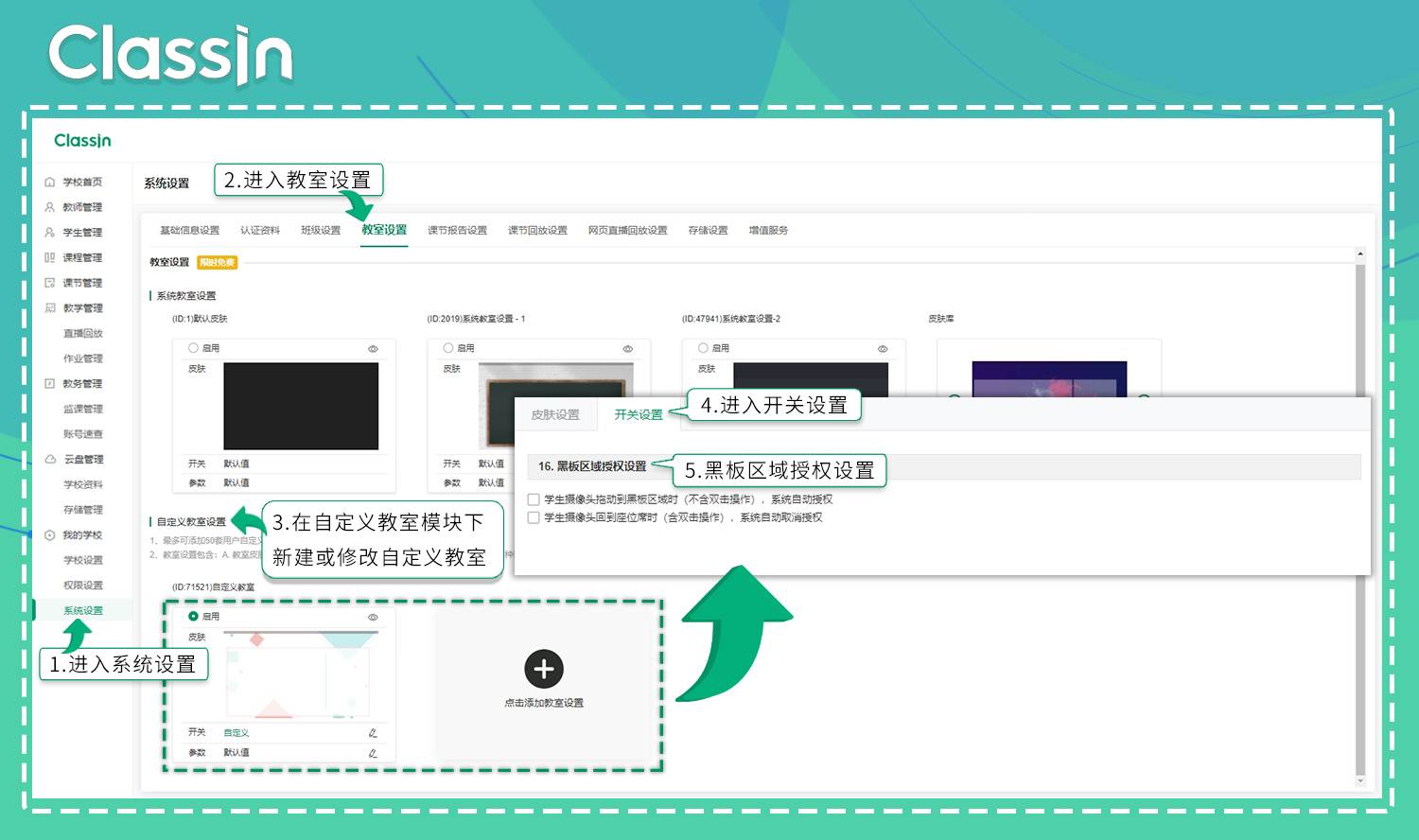Viewport: 1419px width, 840px height.
Task: Click 点击添加教室设置 to add a classroom
Action: tap(544, 703)
